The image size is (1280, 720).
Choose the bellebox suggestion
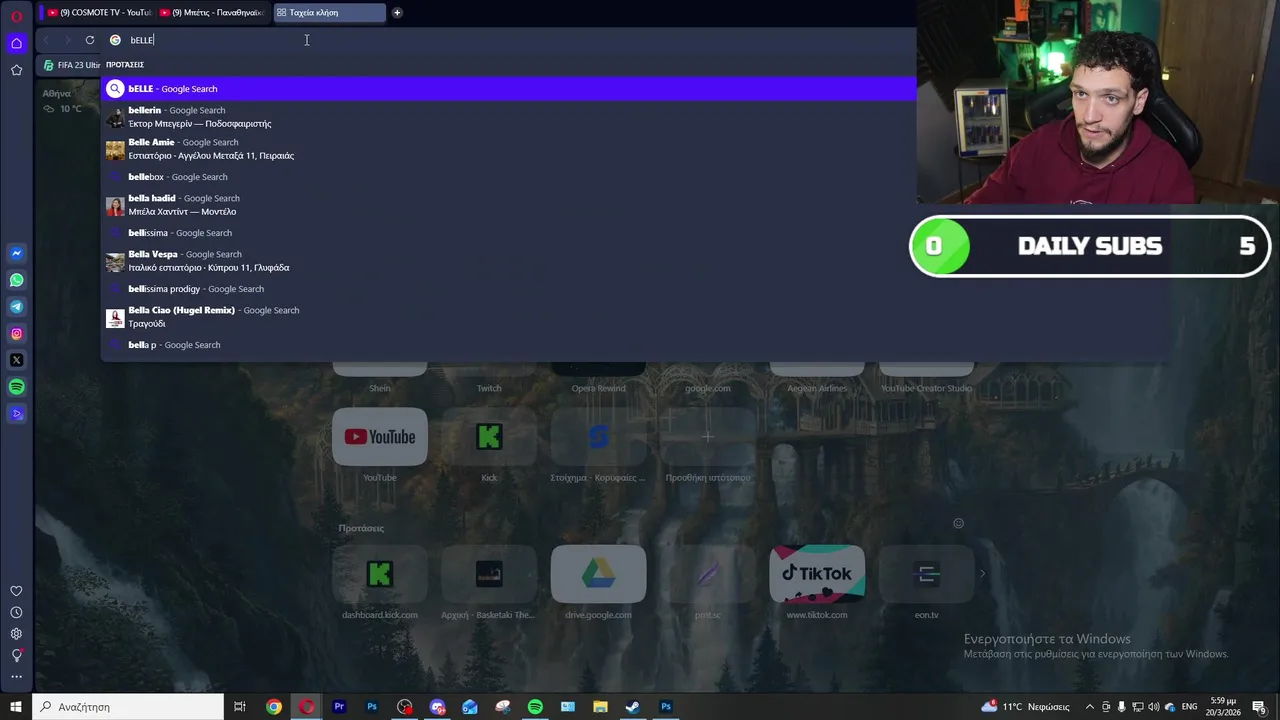[x=508, y=177]
